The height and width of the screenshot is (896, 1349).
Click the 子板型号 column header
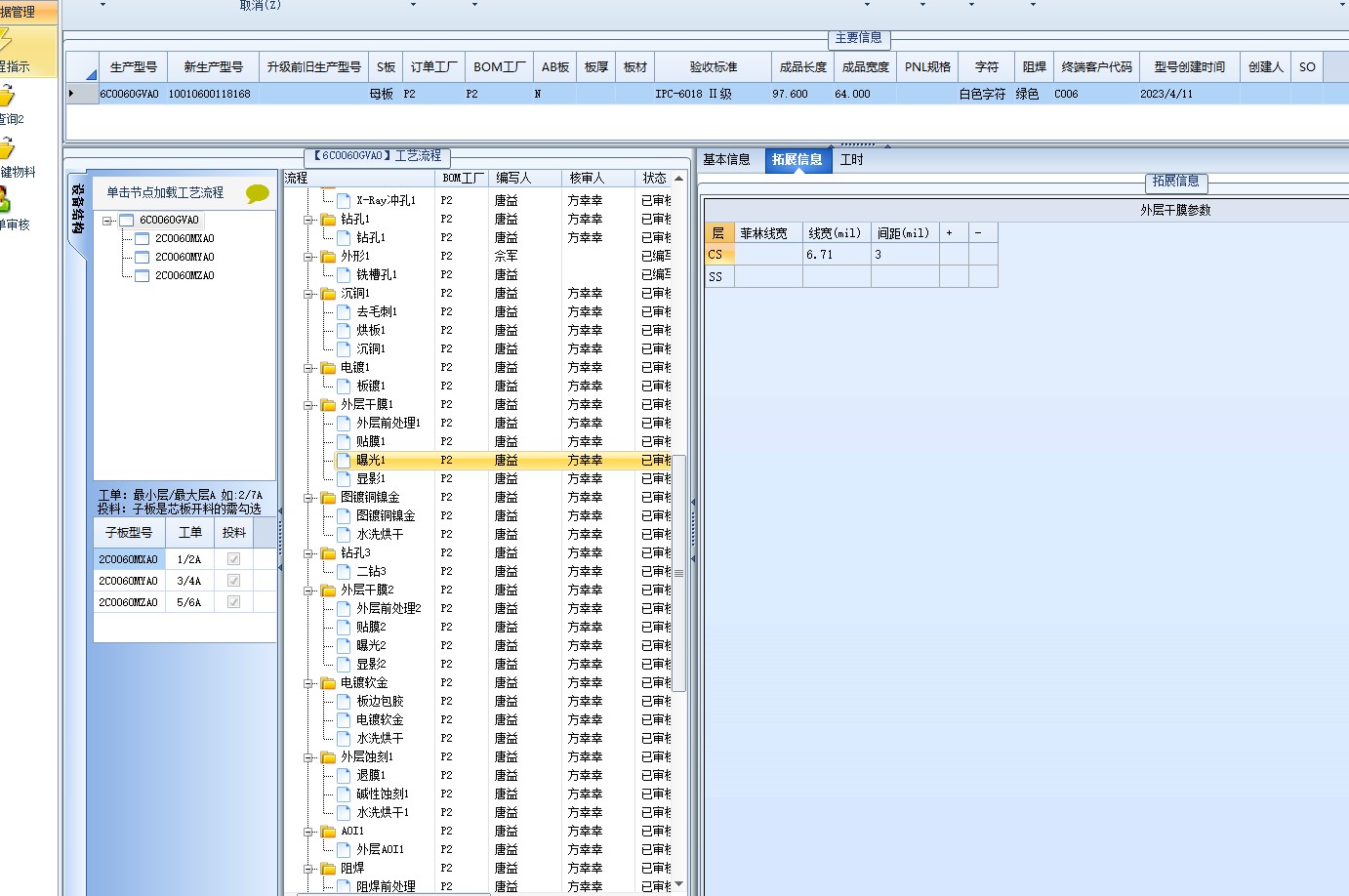pos(130,533)
